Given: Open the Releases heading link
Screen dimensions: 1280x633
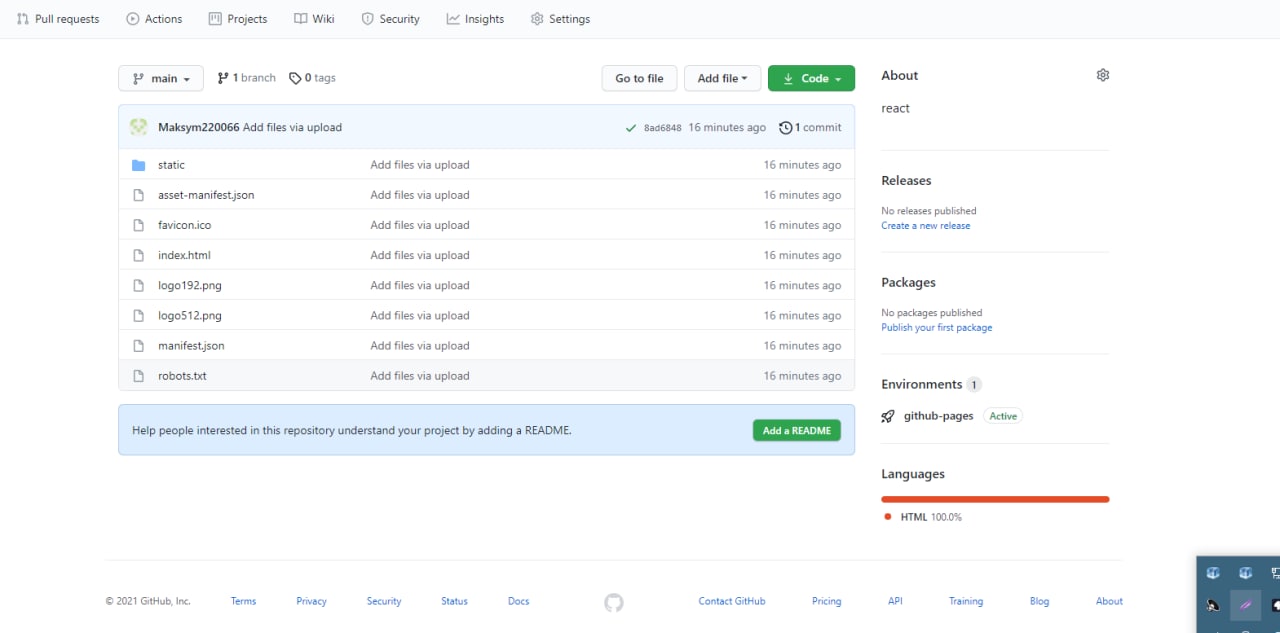Looking at the screenshot, I should pos(906,181).
